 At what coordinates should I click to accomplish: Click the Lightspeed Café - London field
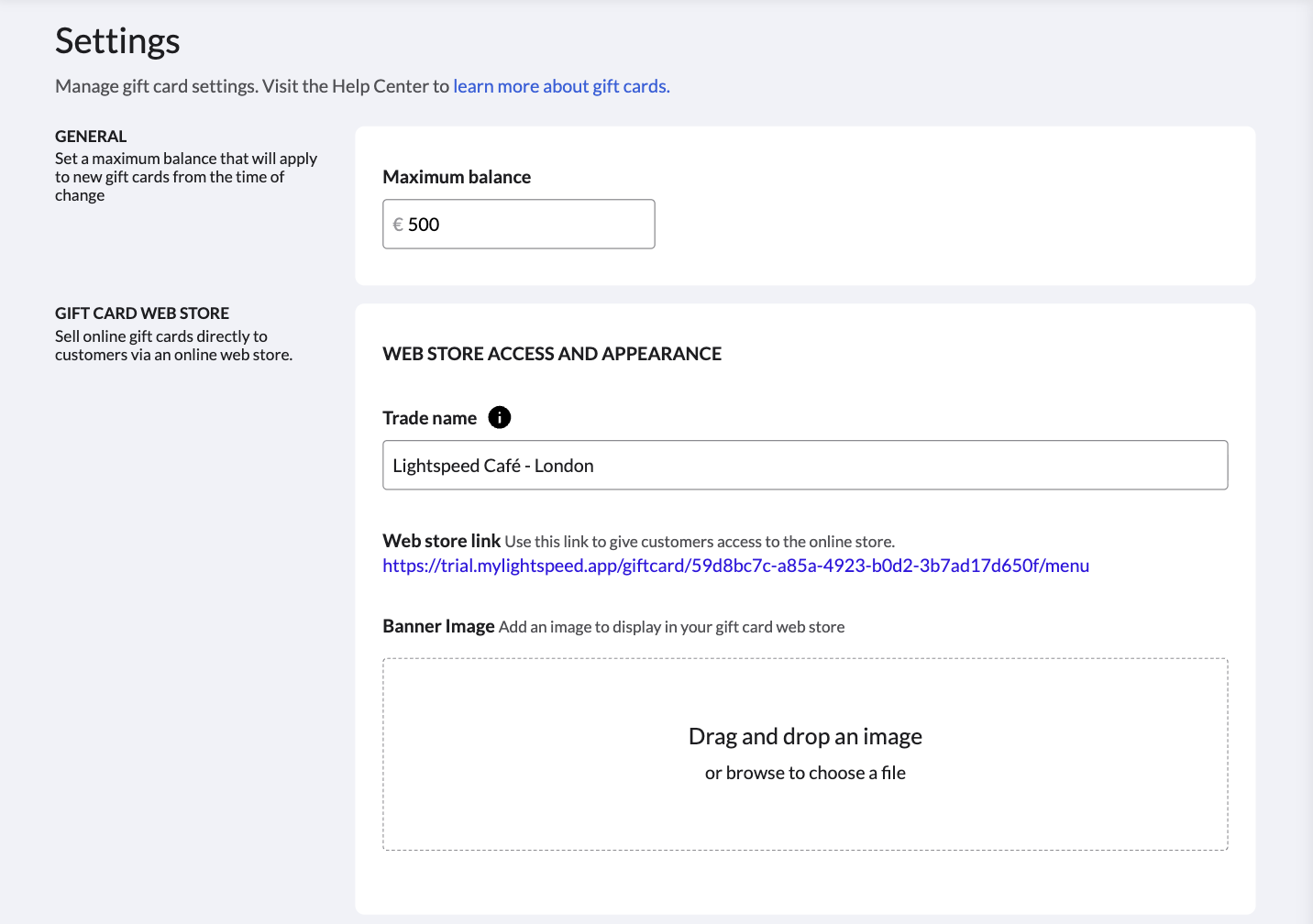[x=805, y=465]
